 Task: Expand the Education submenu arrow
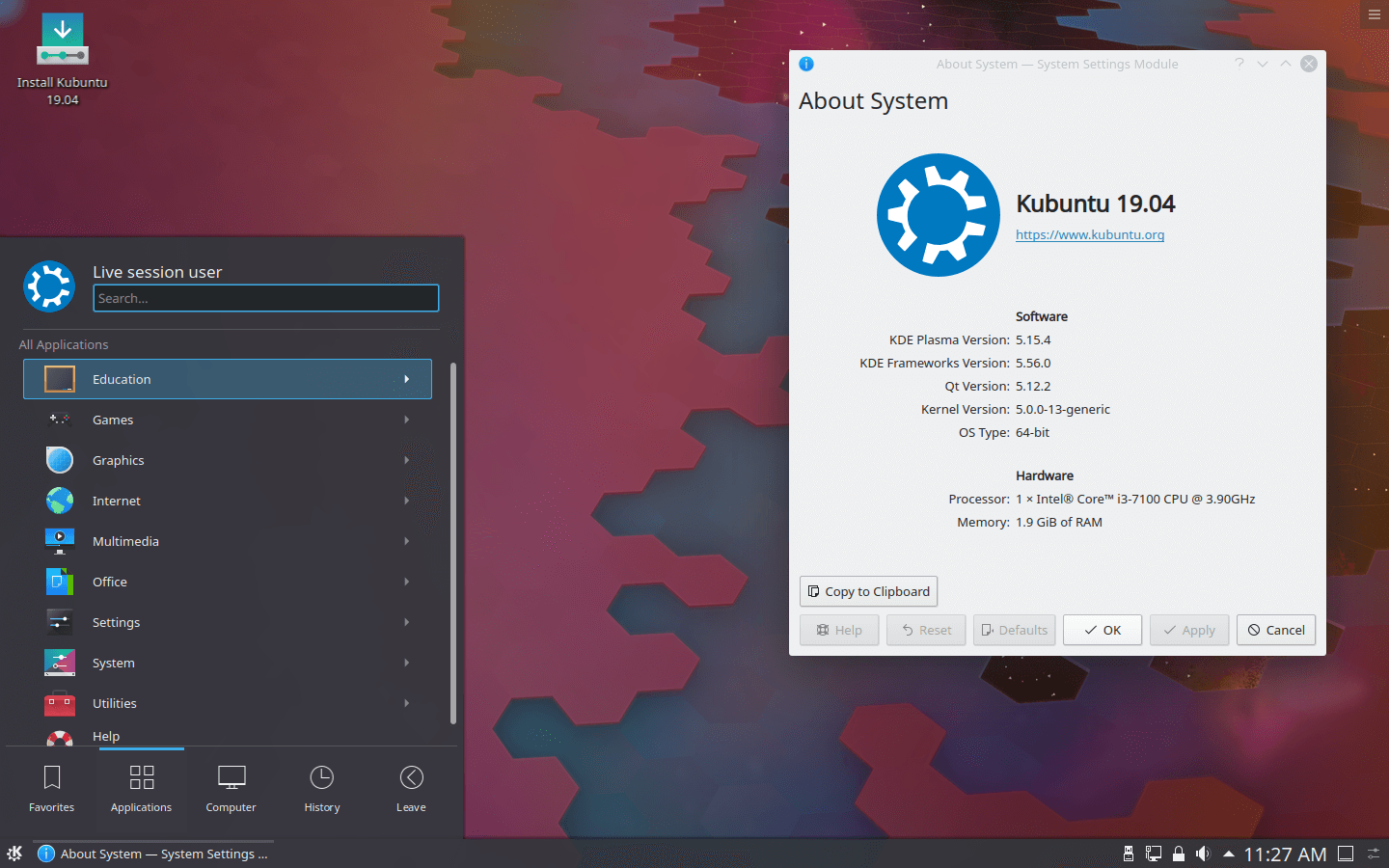[407, 379]
